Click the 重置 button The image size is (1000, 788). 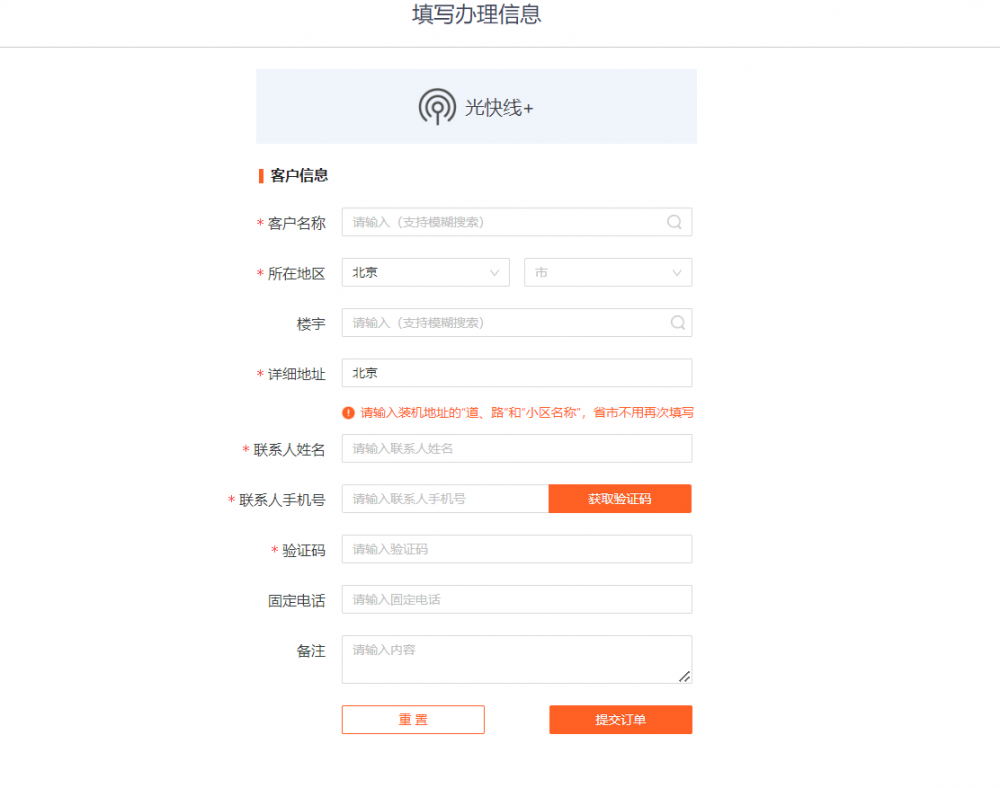(x=413, y=720)
